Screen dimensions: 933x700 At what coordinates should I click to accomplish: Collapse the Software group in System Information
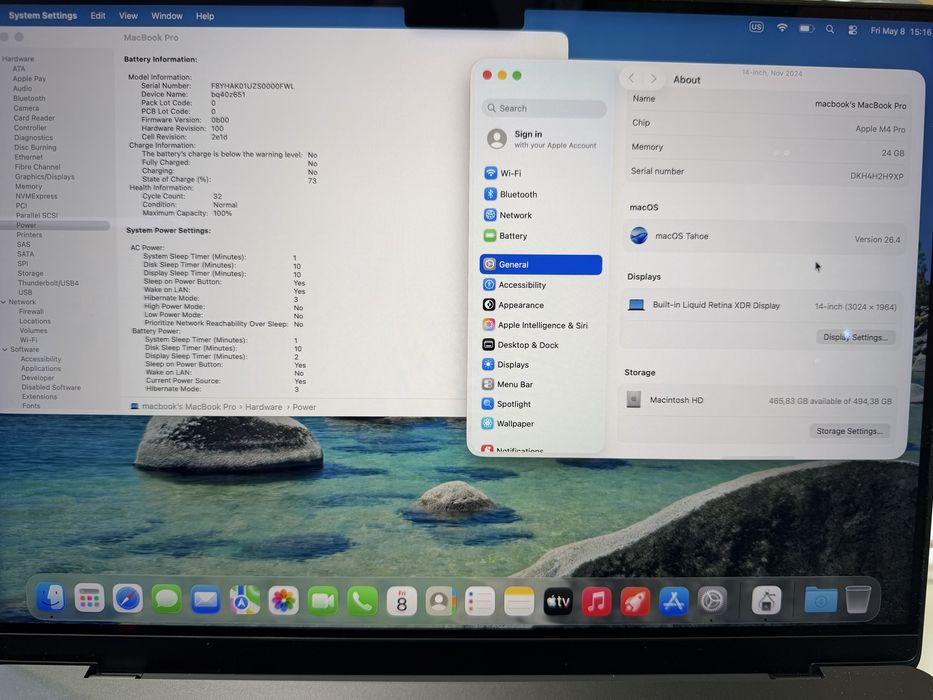5,349
